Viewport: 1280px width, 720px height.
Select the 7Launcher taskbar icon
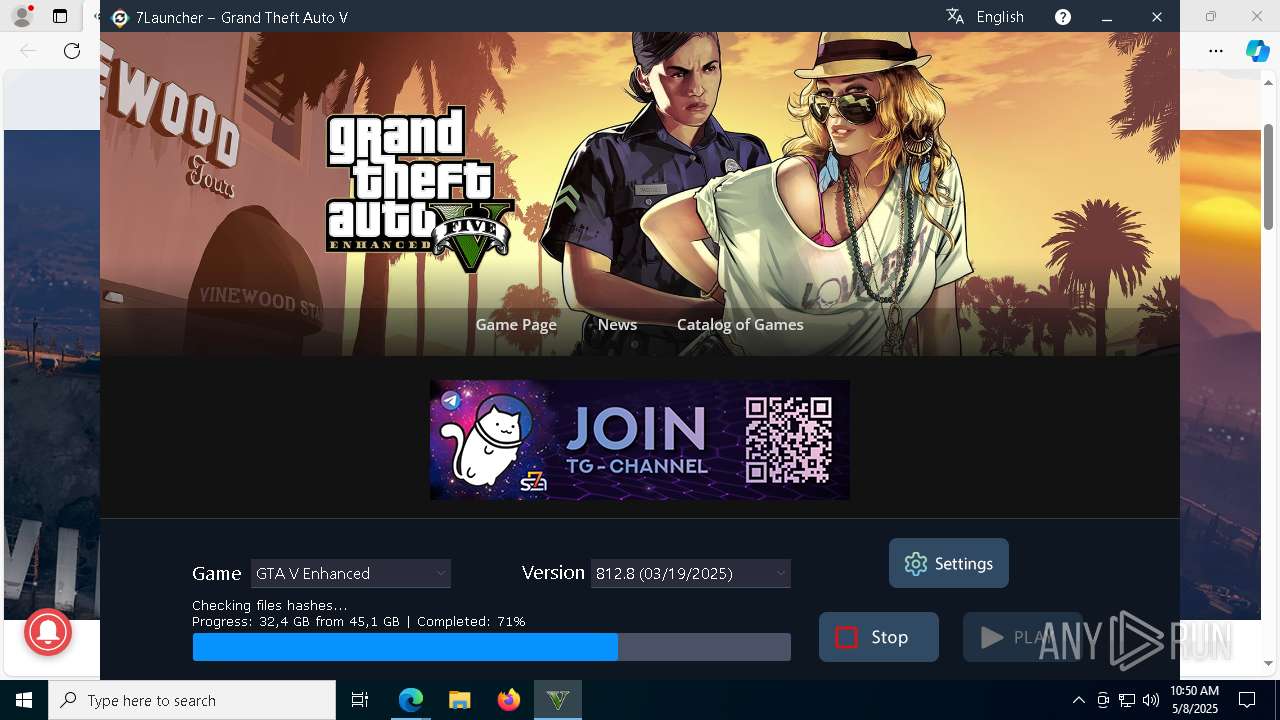(558, 700)
